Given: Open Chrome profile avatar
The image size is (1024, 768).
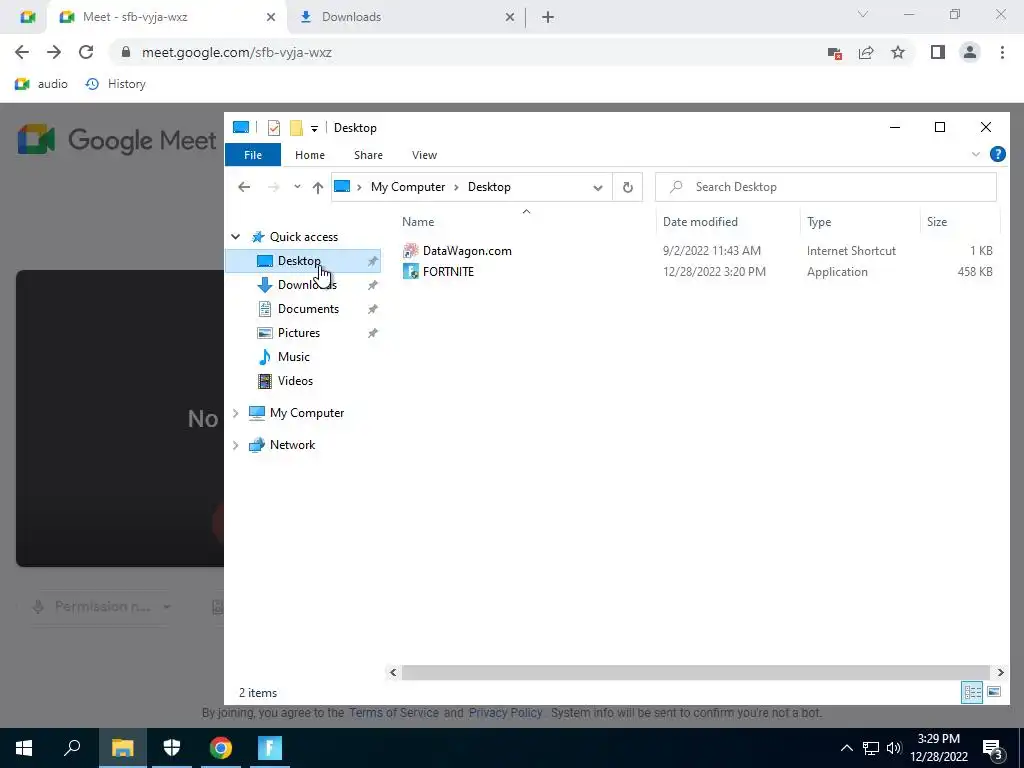Looking at the screenshot, I should 970,52.
